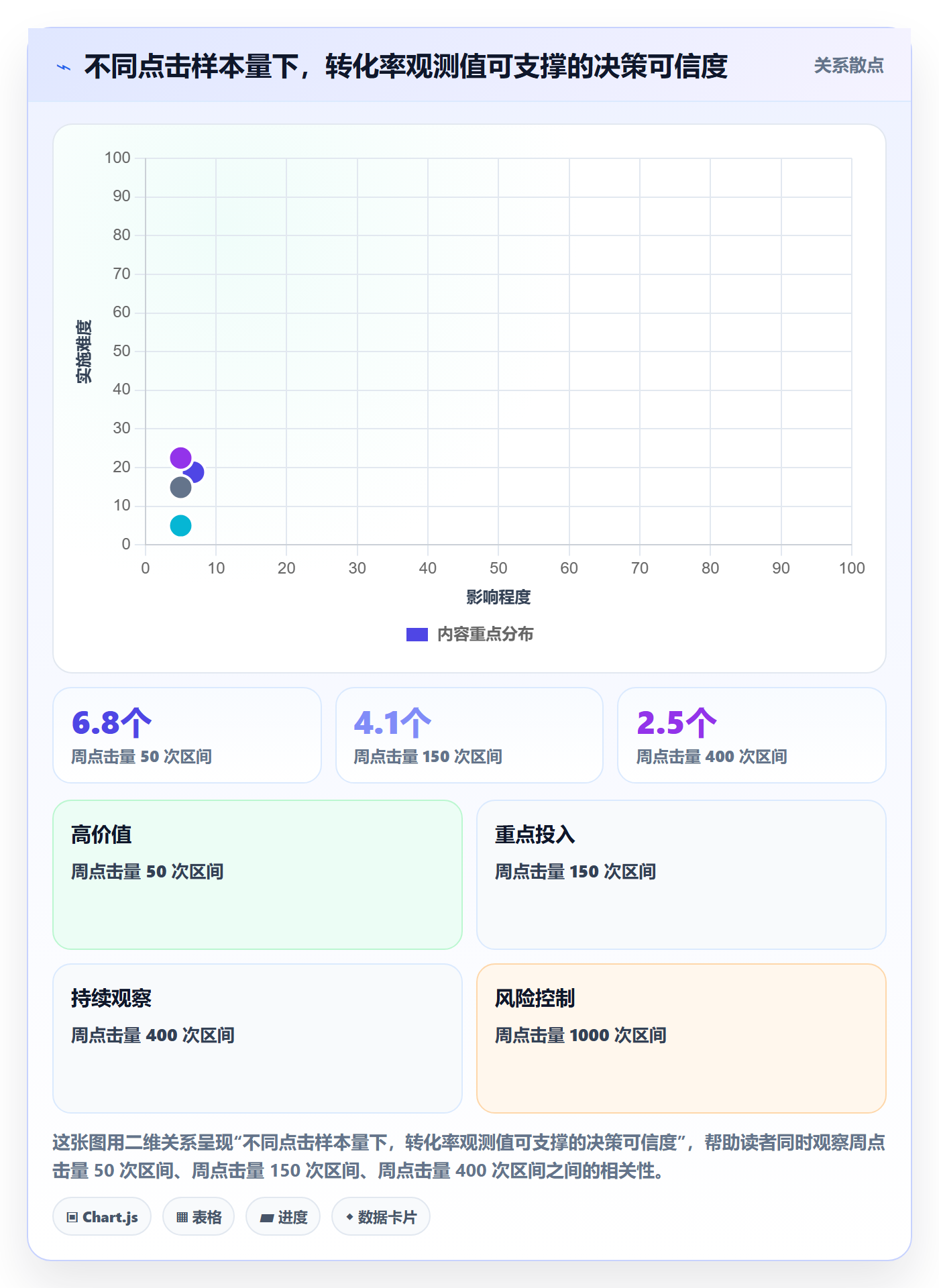Open the 高价值 quadrant card heading
Screen dimensions: 939x1288
(101, 835)
